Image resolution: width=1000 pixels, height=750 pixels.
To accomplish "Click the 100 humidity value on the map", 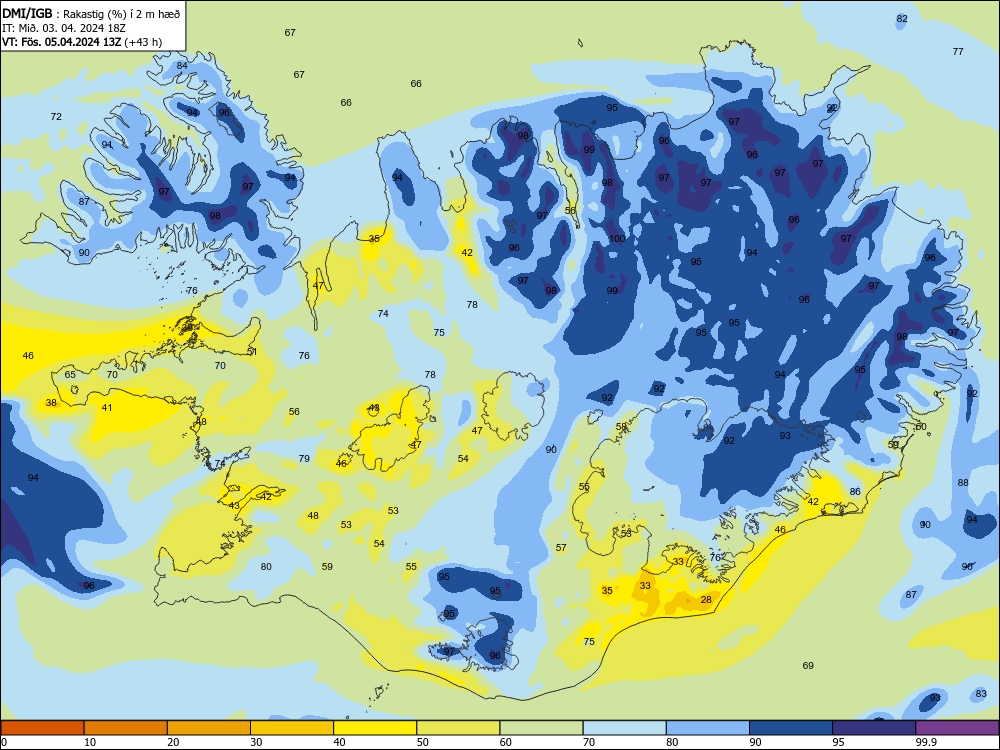I will point(617,239).
